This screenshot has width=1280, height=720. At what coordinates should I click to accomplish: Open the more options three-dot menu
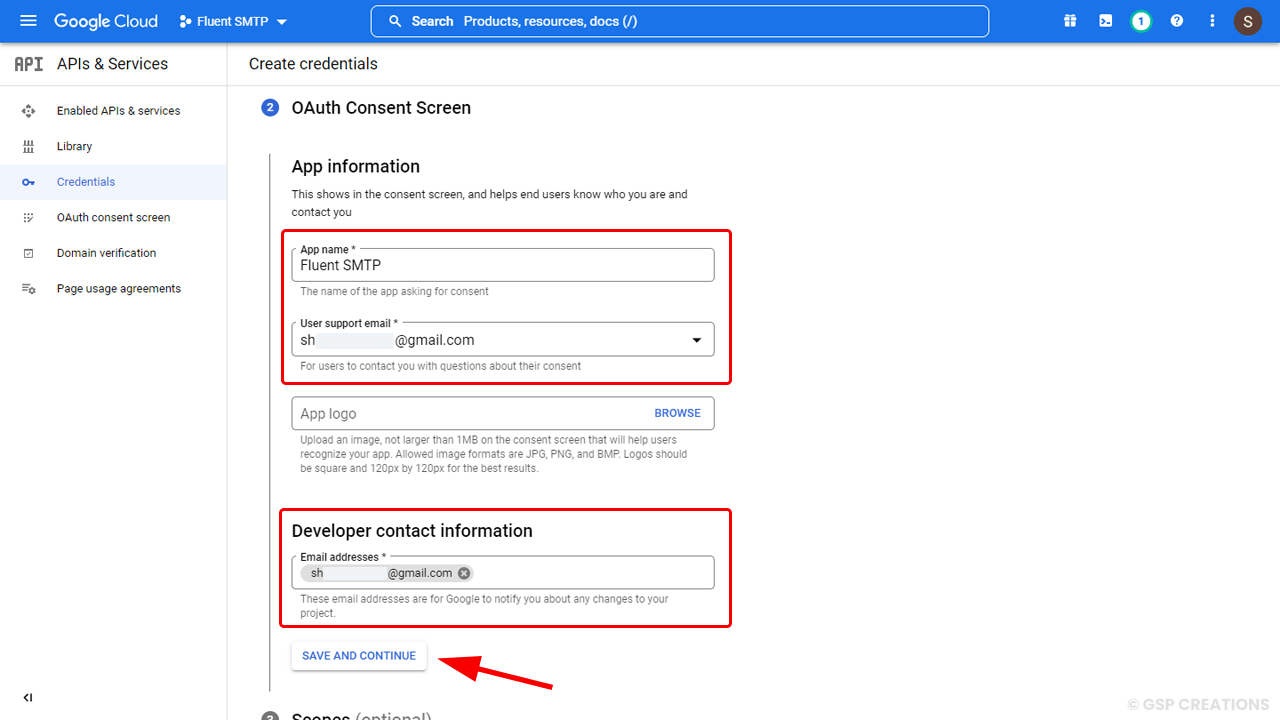(x=1212, y=21)
